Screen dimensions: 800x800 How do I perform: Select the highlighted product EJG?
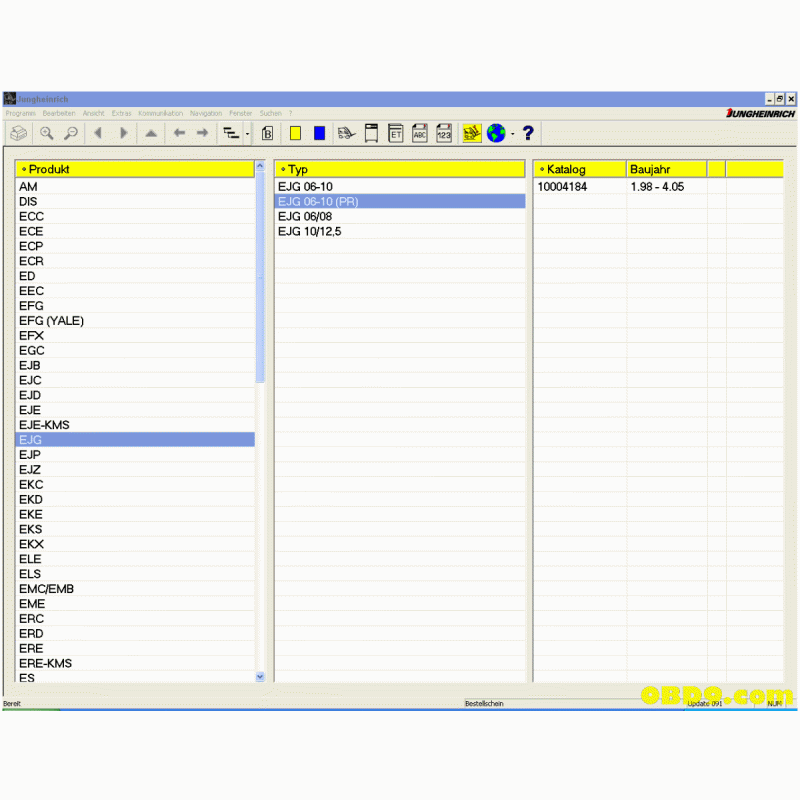[x=135, y=440]
